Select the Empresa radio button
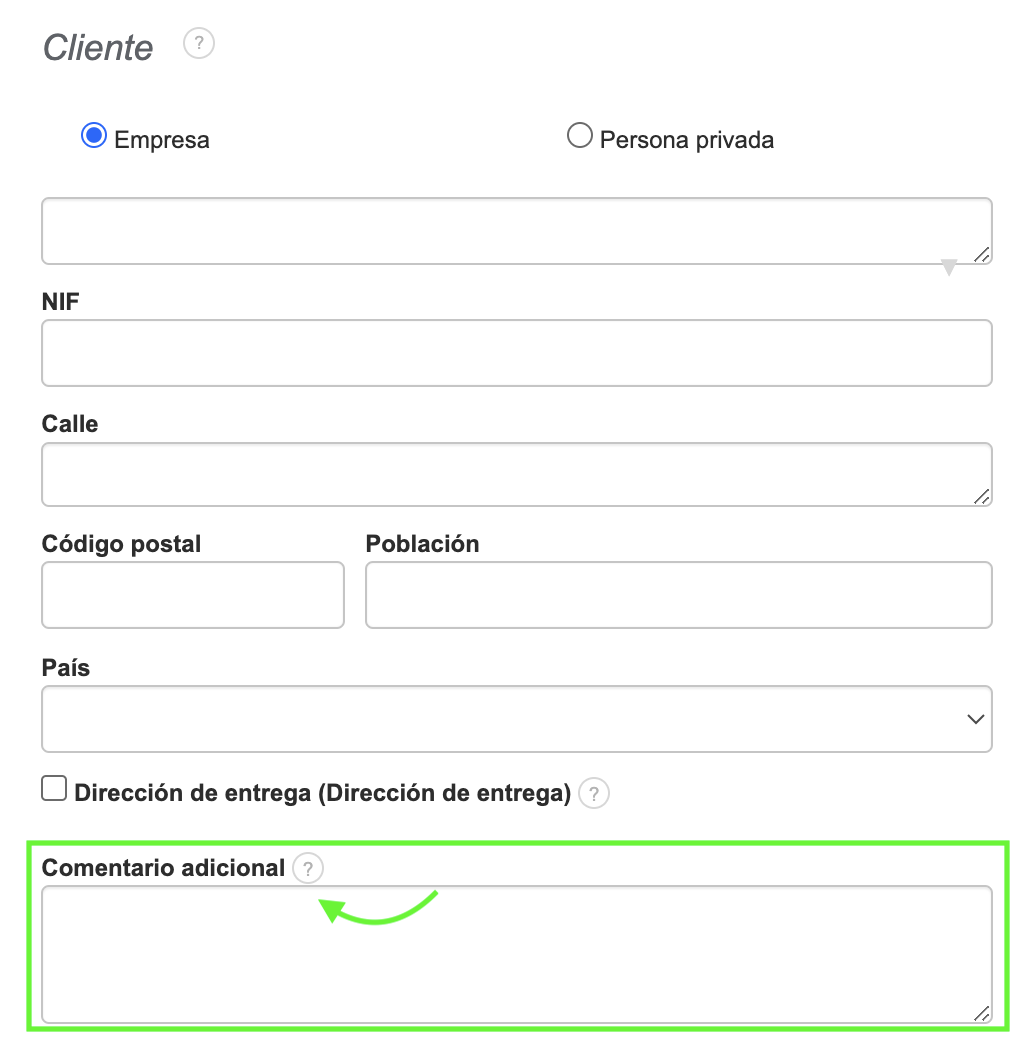This screenshot has width=1036, height=1044. 94,136
